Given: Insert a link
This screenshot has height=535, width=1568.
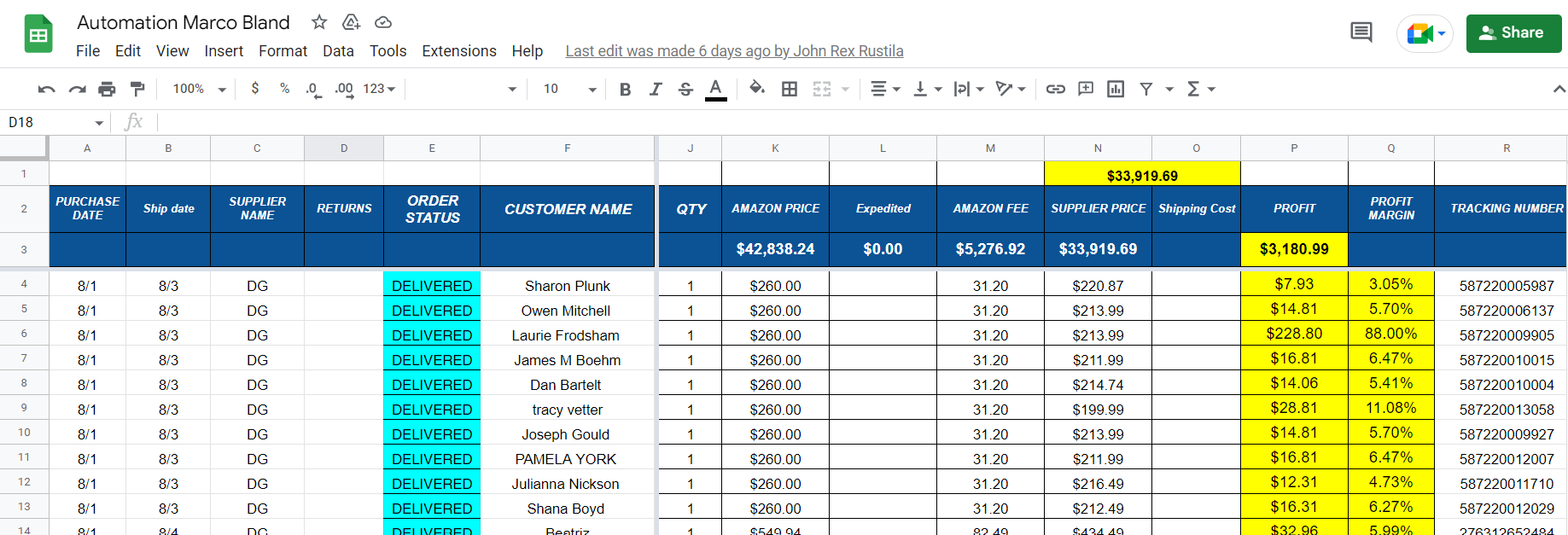Looking at the screenshot, I should pos(1056,89).
